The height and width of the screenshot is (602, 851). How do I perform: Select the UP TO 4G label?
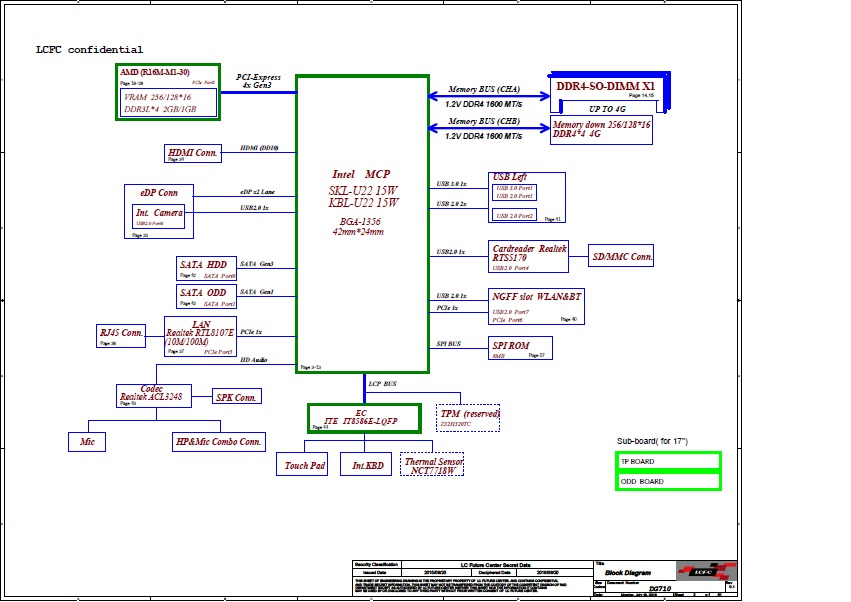607,109
